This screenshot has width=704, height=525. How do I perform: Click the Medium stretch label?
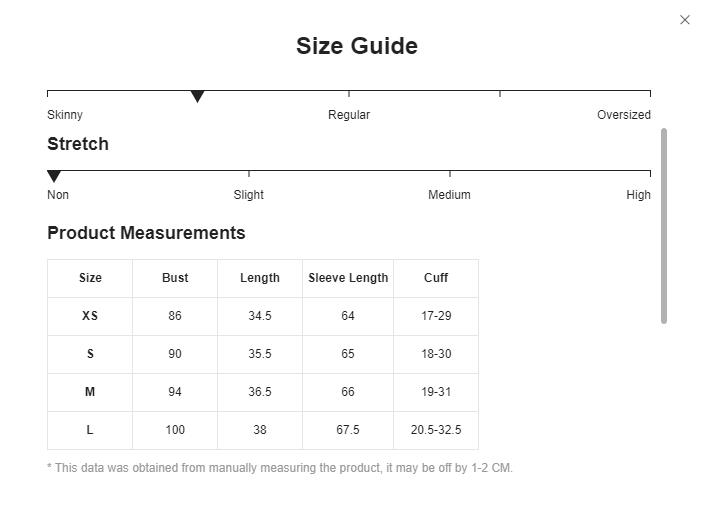click(x=449, y=195)
